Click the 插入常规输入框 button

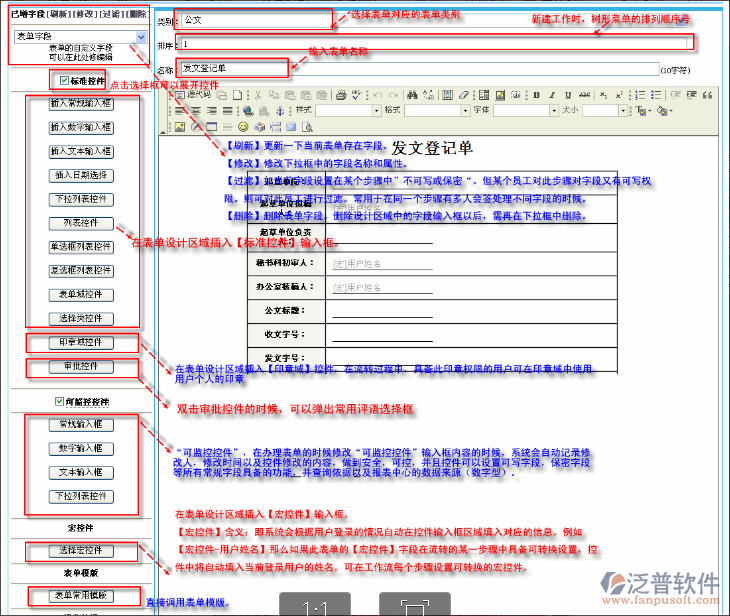click(x=81, y=103)
